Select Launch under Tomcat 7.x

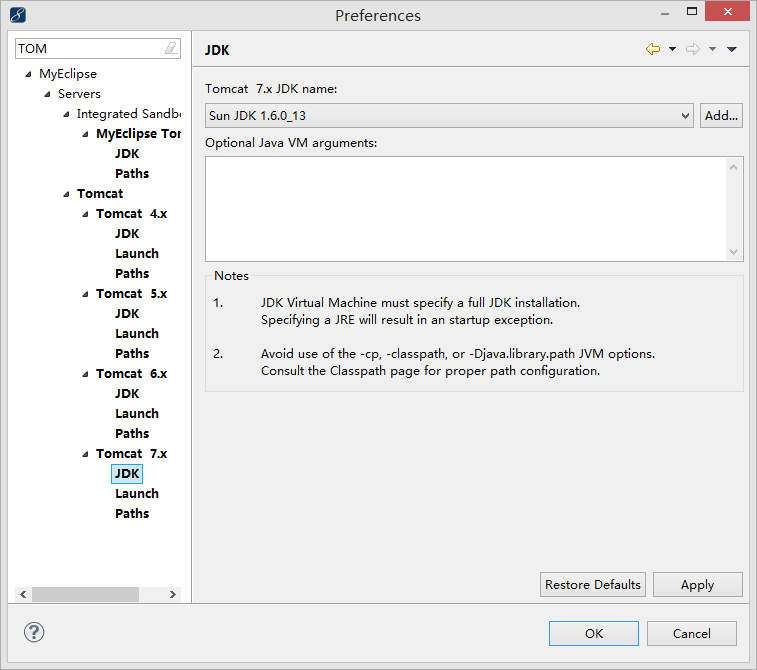coord(137,494)
